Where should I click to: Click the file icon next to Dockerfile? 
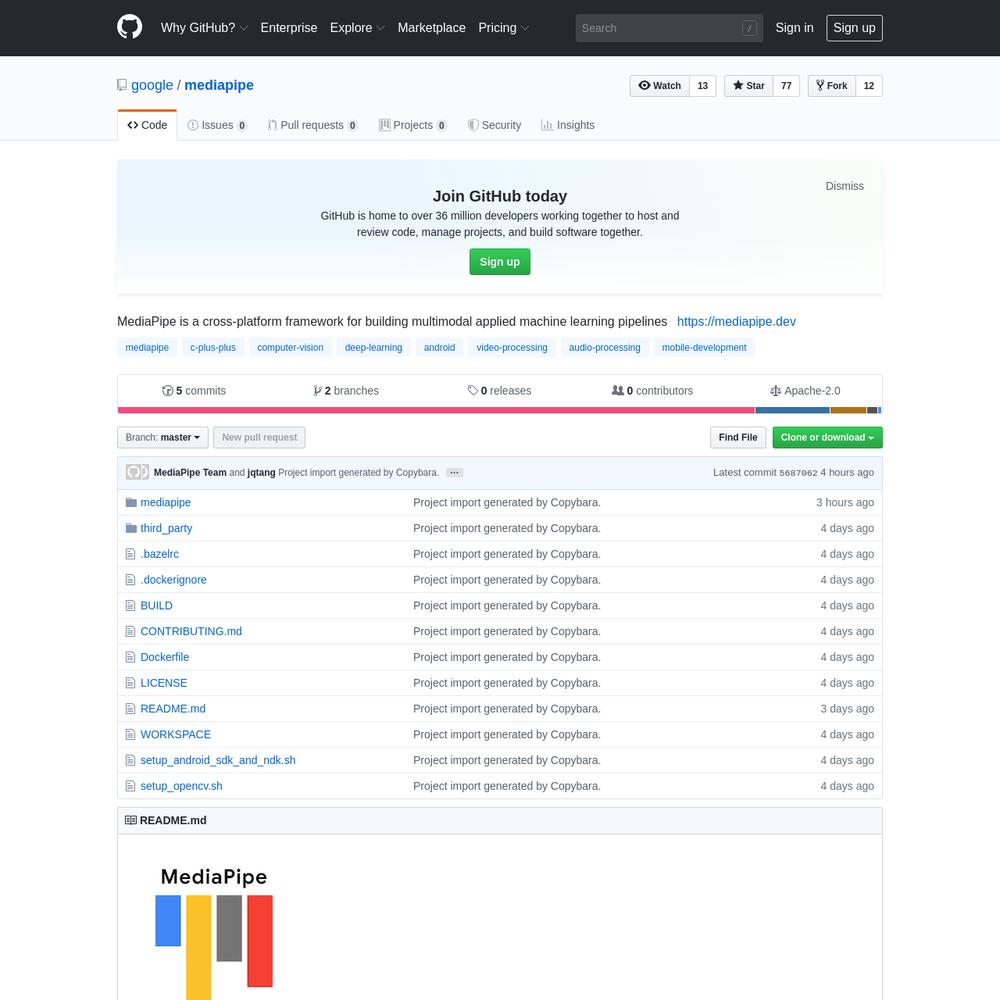pos(131,657)
